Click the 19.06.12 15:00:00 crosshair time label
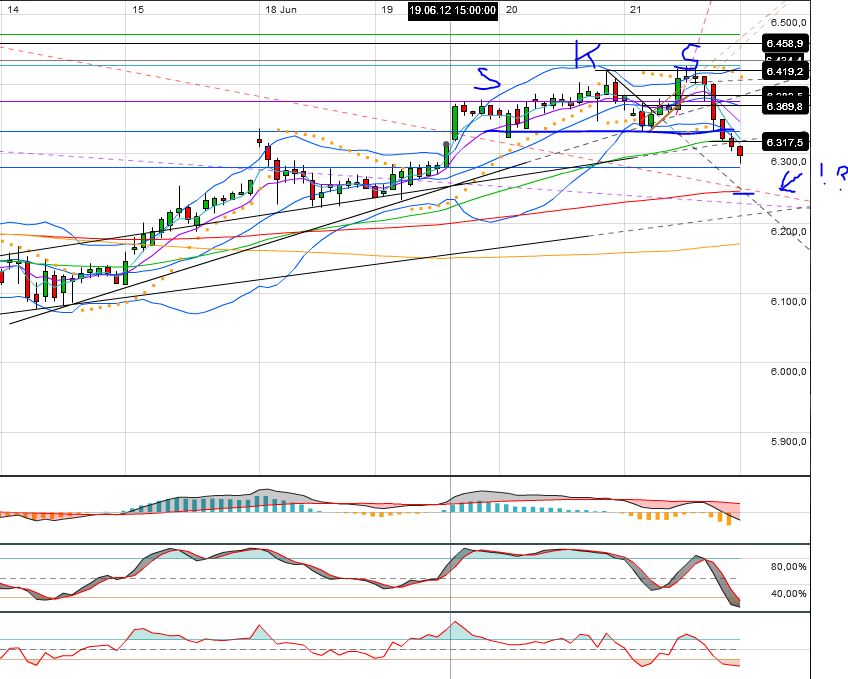Viewport: 848px width, 679px height. tap(453, 10)
